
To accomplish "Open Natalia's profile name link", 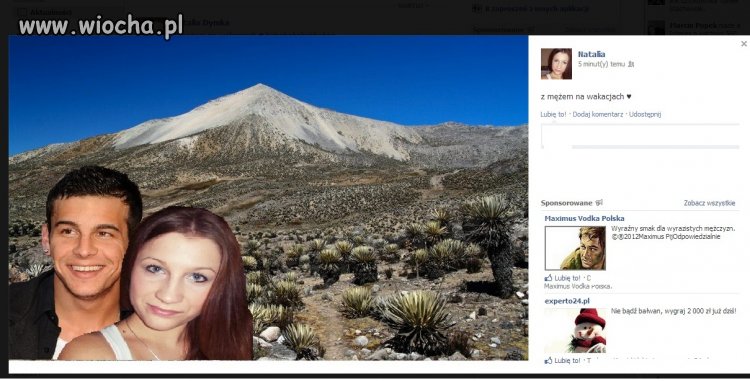I will (591, 54).
